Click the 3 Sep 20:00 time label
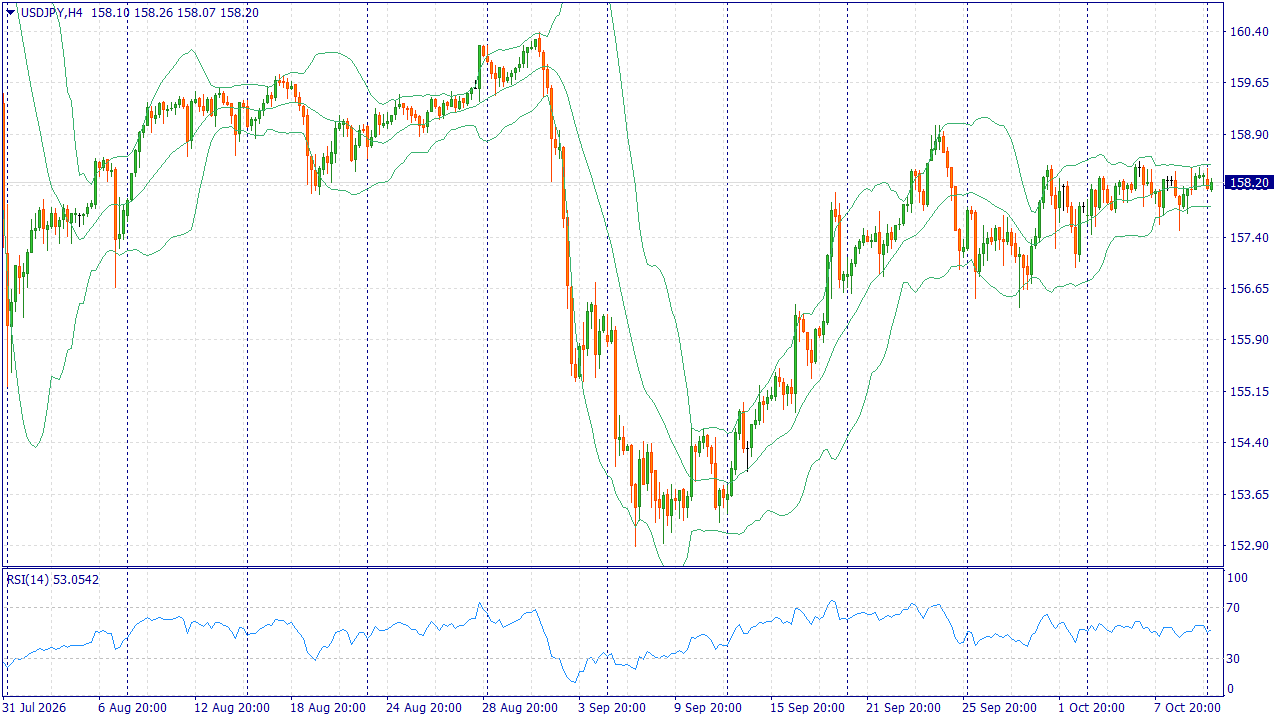 (x=612, y=708)
